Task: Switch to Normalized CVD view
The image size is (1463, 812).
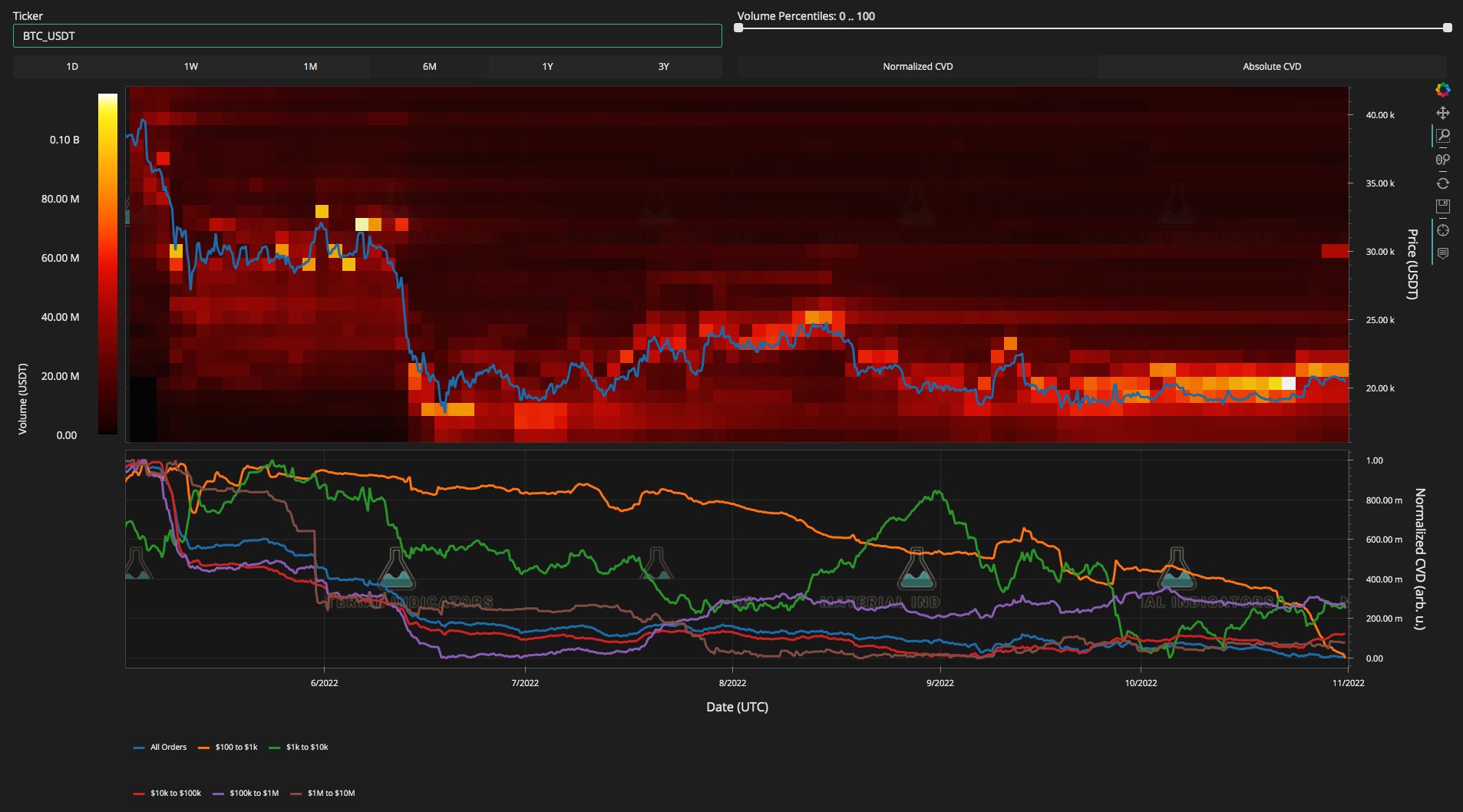Action: tap(917, 67)
